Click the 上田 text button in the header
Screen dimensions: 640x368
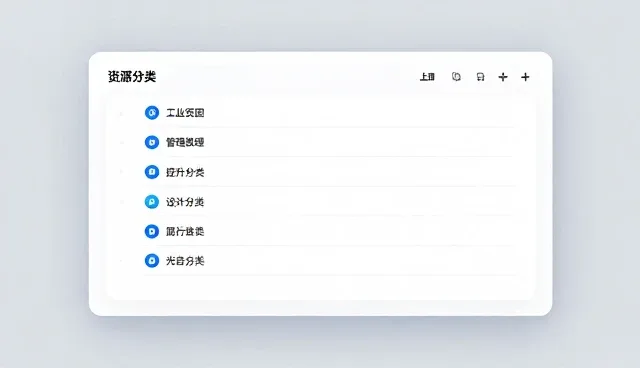[x=427, y=77]
